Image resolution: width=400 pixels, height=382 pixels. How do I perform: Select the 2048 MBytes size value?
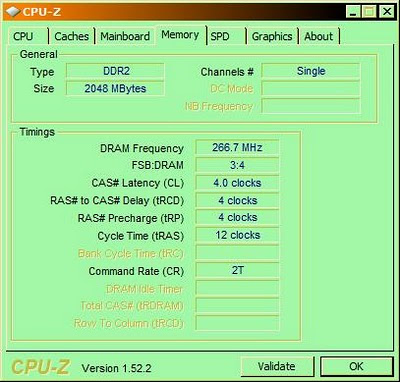click(x=115, y=89)
